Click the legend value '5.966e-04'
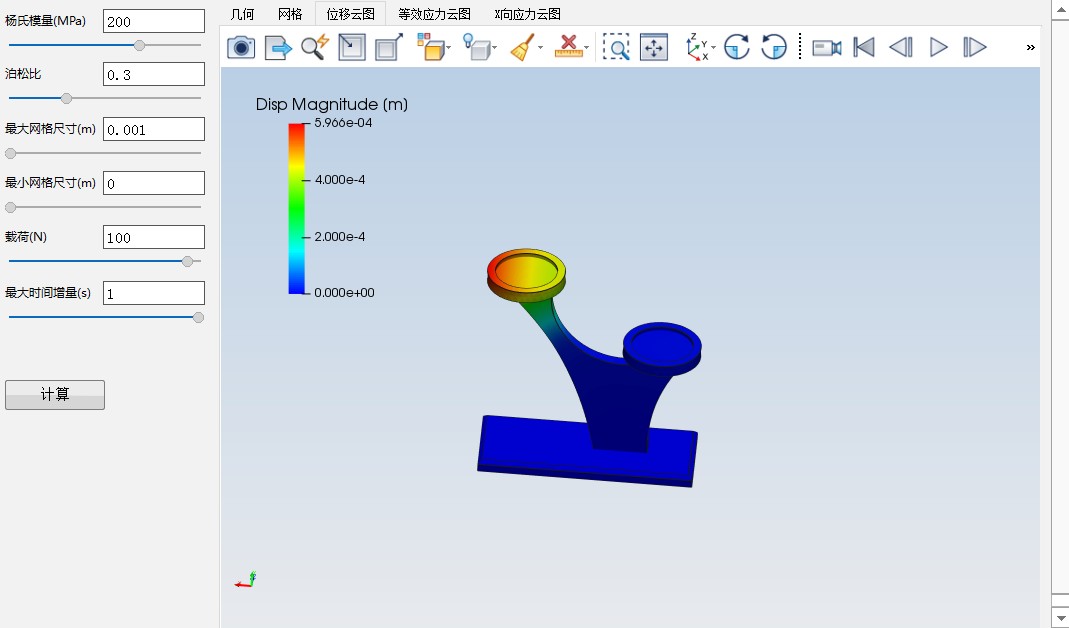This screenshot has height=628, width=1069. point(343,123)
